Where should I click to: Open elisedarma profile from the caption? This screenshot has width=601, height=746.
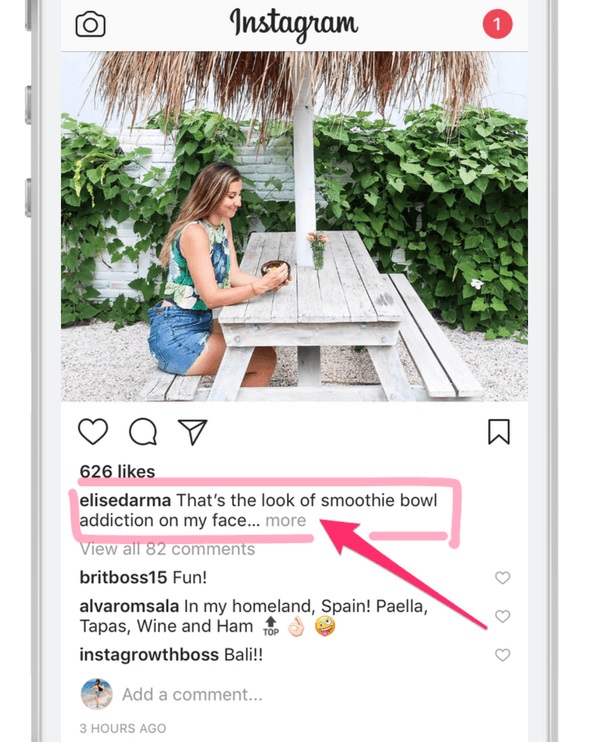125,501
